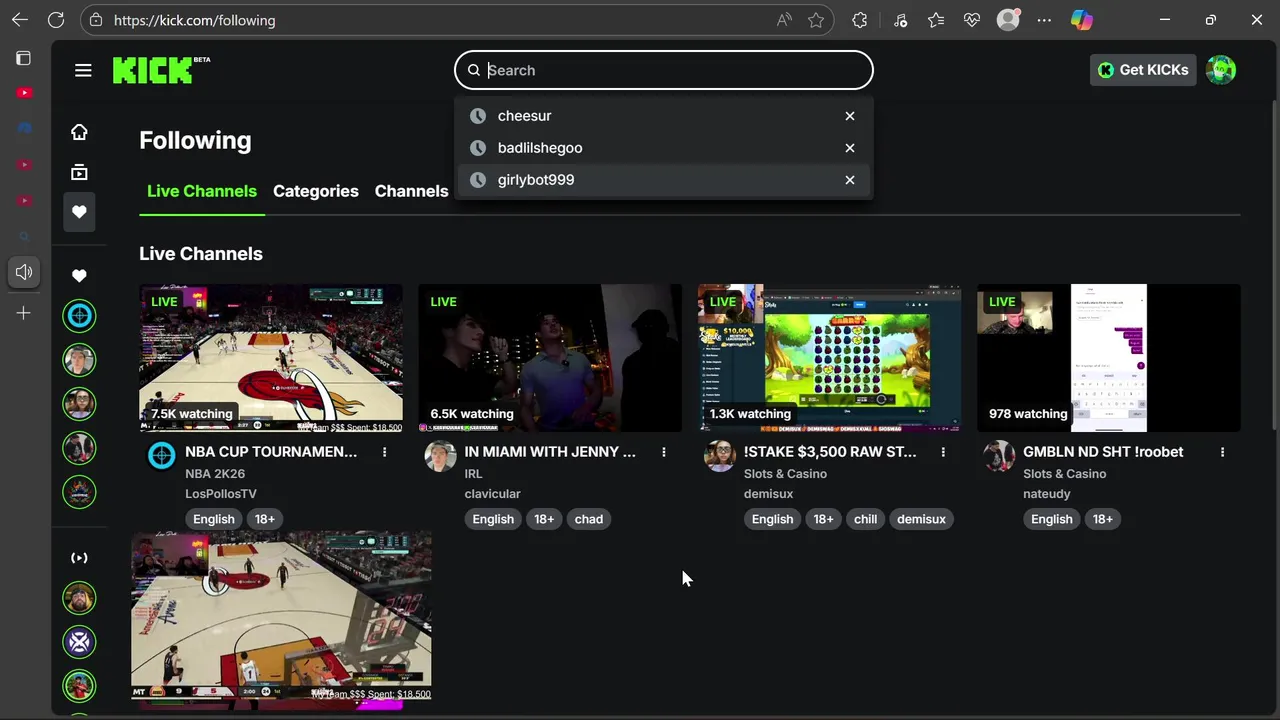1280x720 pixels.
Task: Click the audio-playing tab speaker icon
Action: pos(24,272)
